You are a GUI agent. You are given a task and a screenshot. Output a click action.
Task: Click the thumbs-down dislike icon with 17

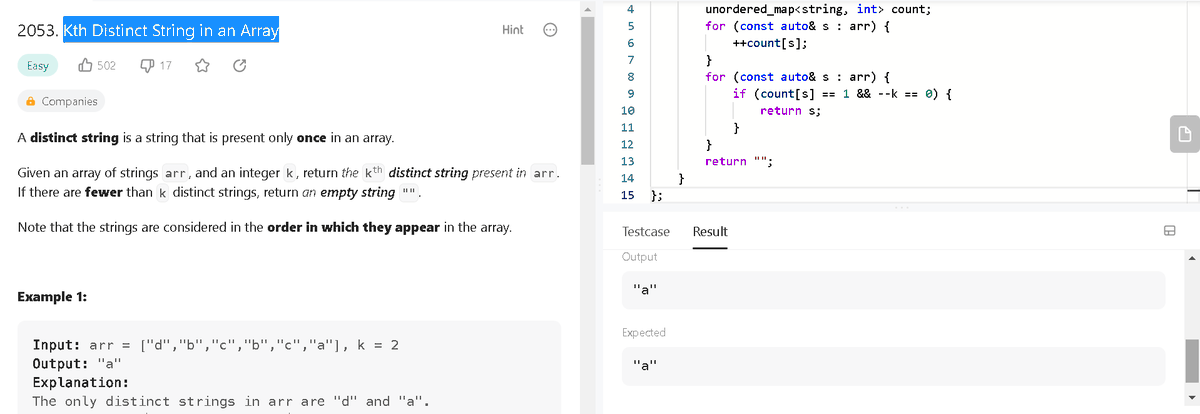[x=145, y=66]
